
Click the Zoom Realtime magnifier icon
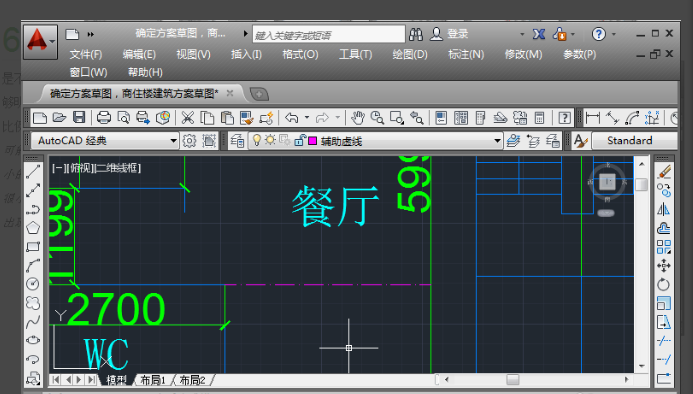tap(377, 118)
